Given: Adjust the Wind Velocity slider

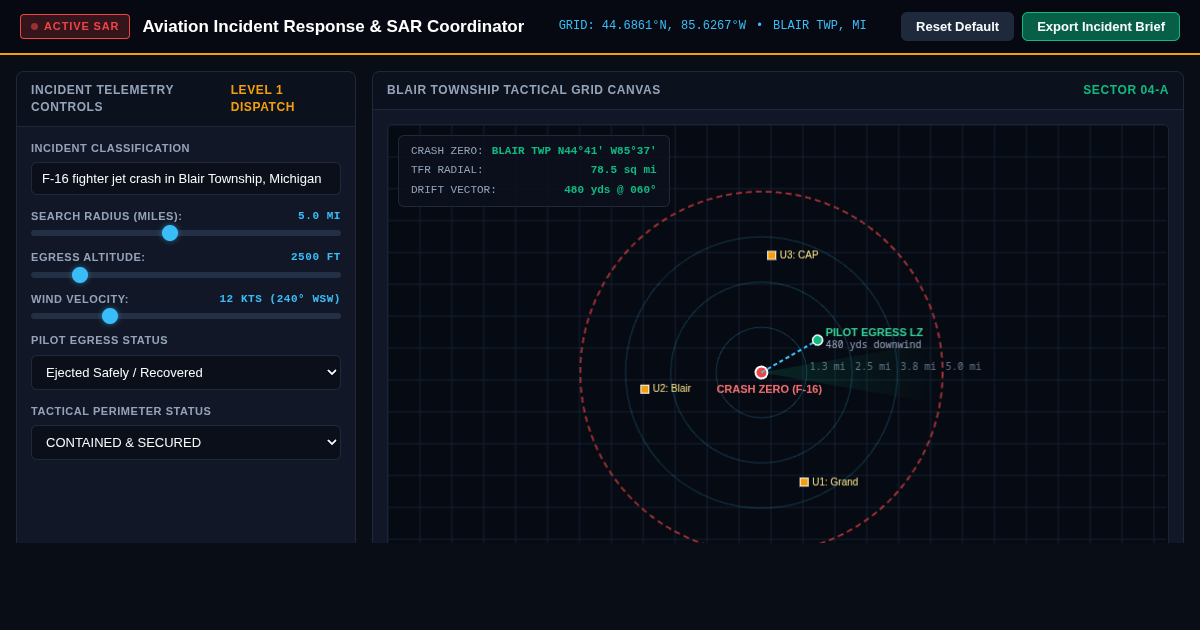Looking at the screenshot, I should click(x=186, y=316).
